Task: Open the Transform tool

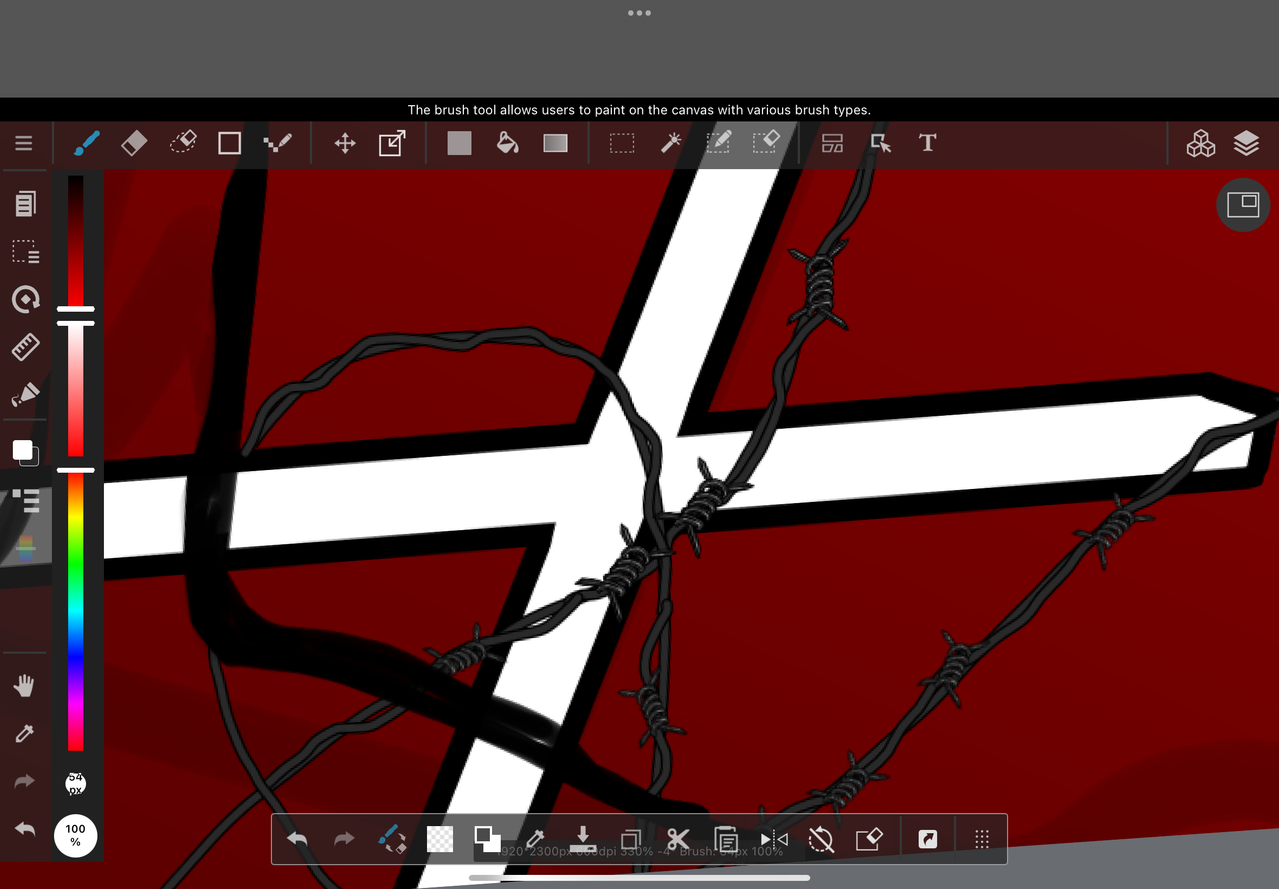Action: pos(392,143)
